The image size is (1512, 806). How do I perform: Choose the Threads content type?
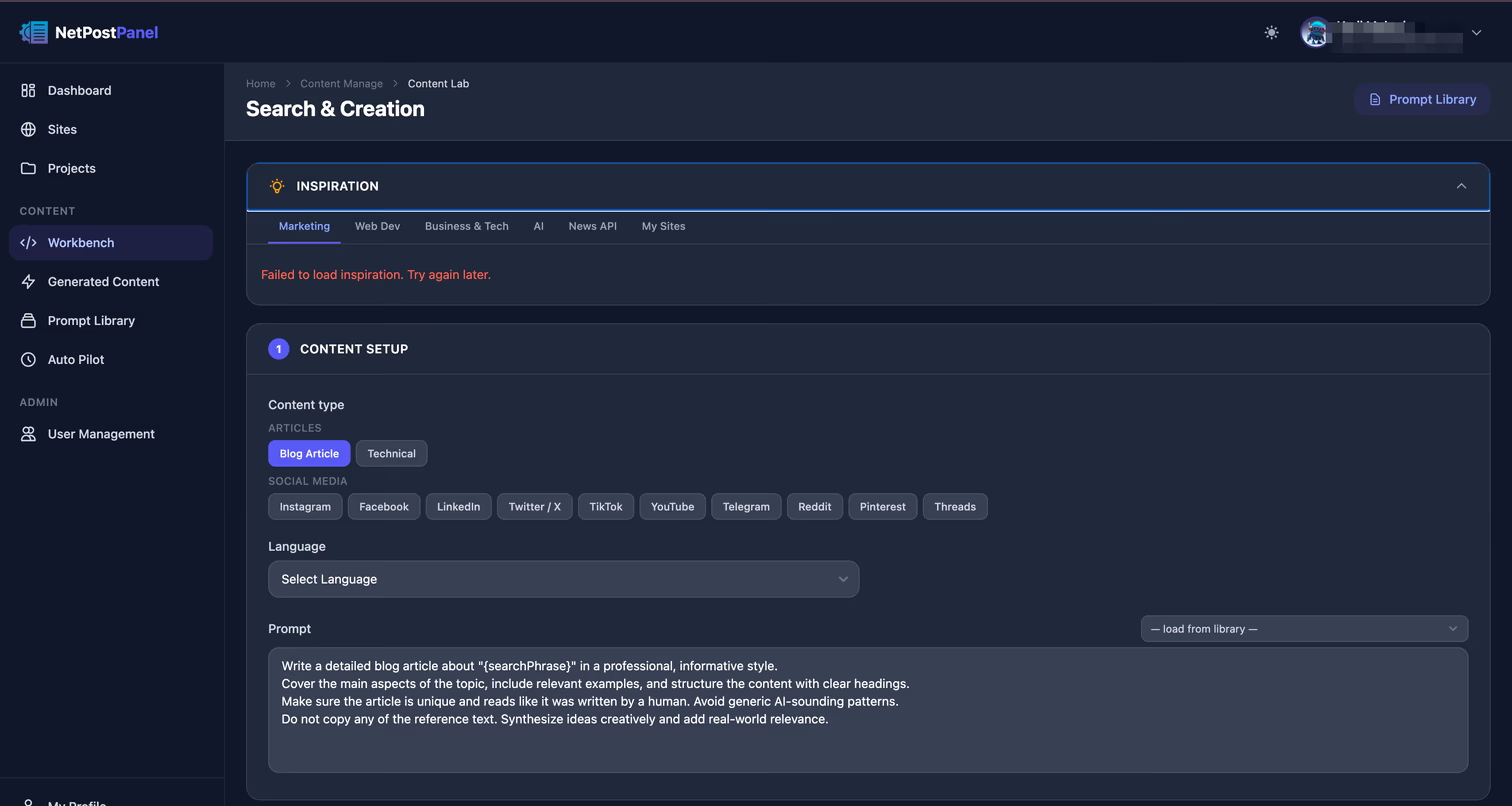955,507
